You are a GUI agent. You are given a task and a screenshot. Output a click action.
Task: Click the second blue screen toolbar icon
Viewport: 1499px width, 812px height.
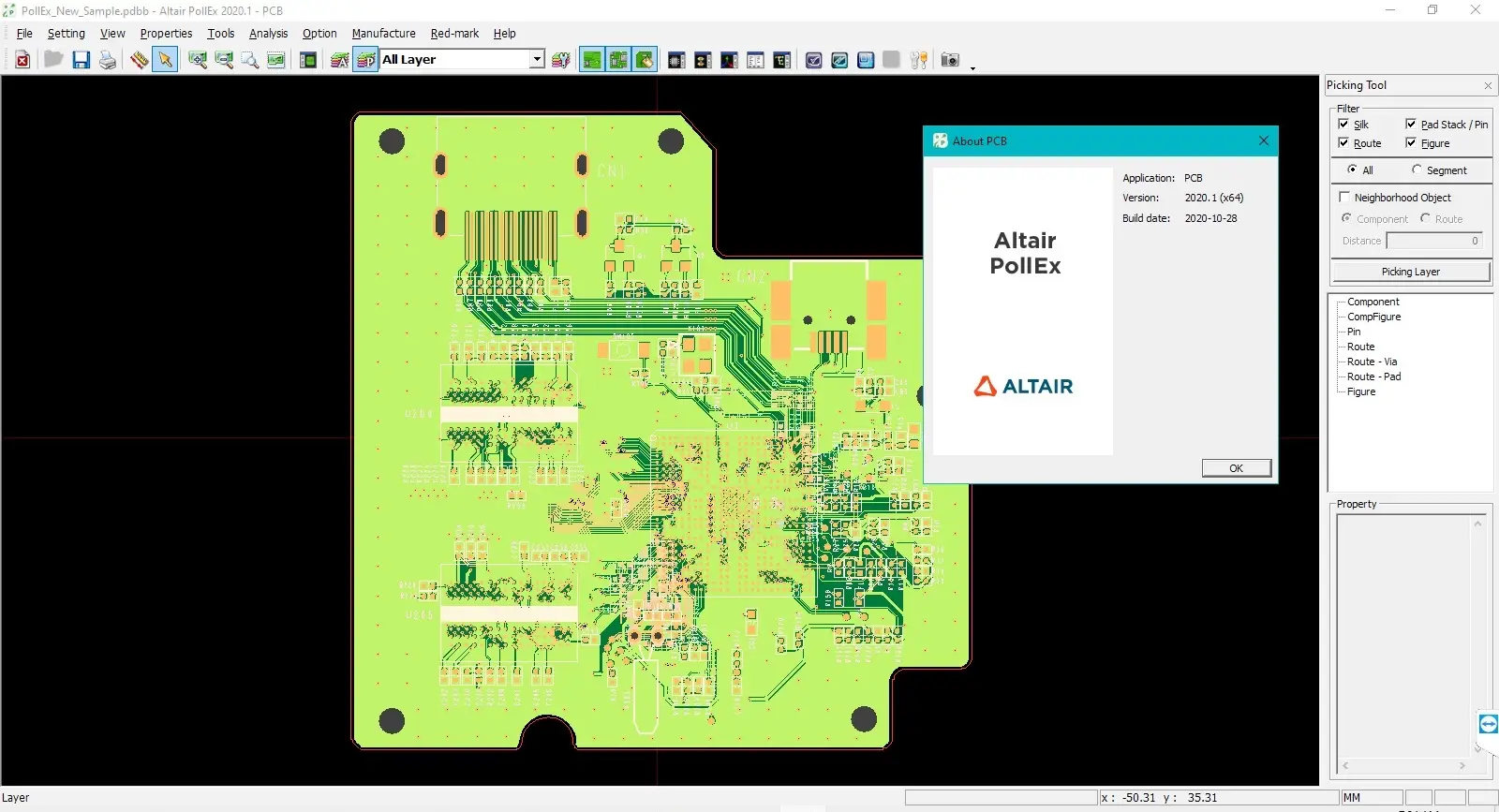pos(840,60)
